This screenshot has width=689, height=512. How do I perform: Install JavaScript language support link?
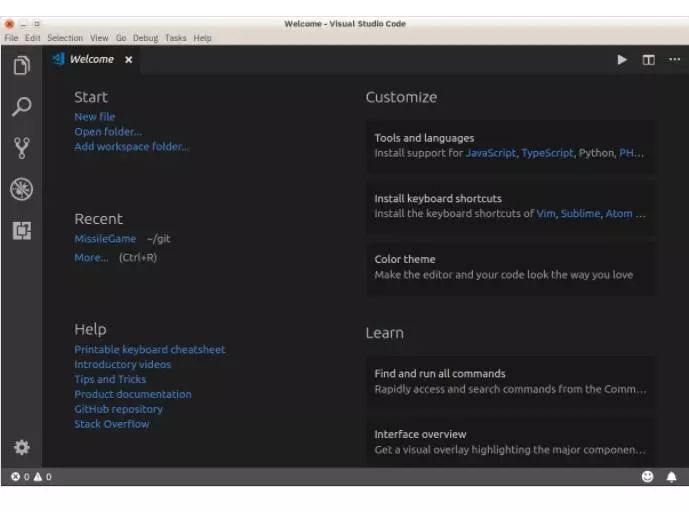point(491,153)
